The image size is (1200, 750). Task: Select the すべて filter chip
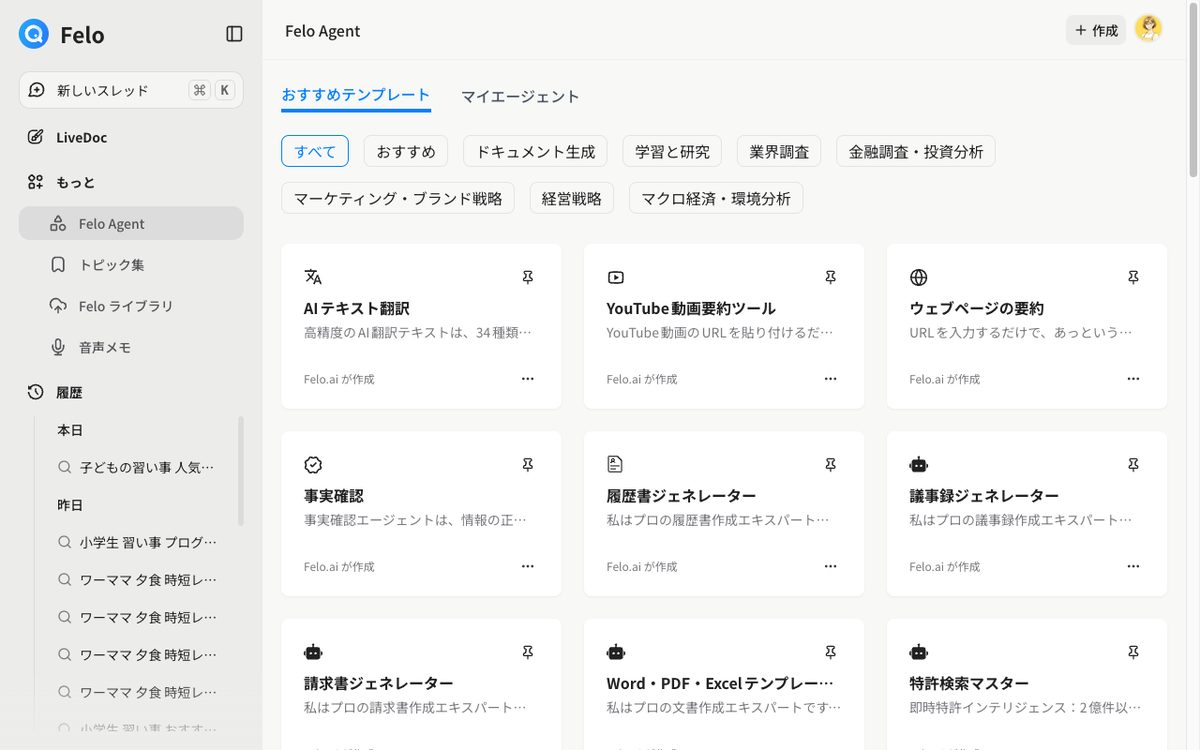(x=315, y=151)
